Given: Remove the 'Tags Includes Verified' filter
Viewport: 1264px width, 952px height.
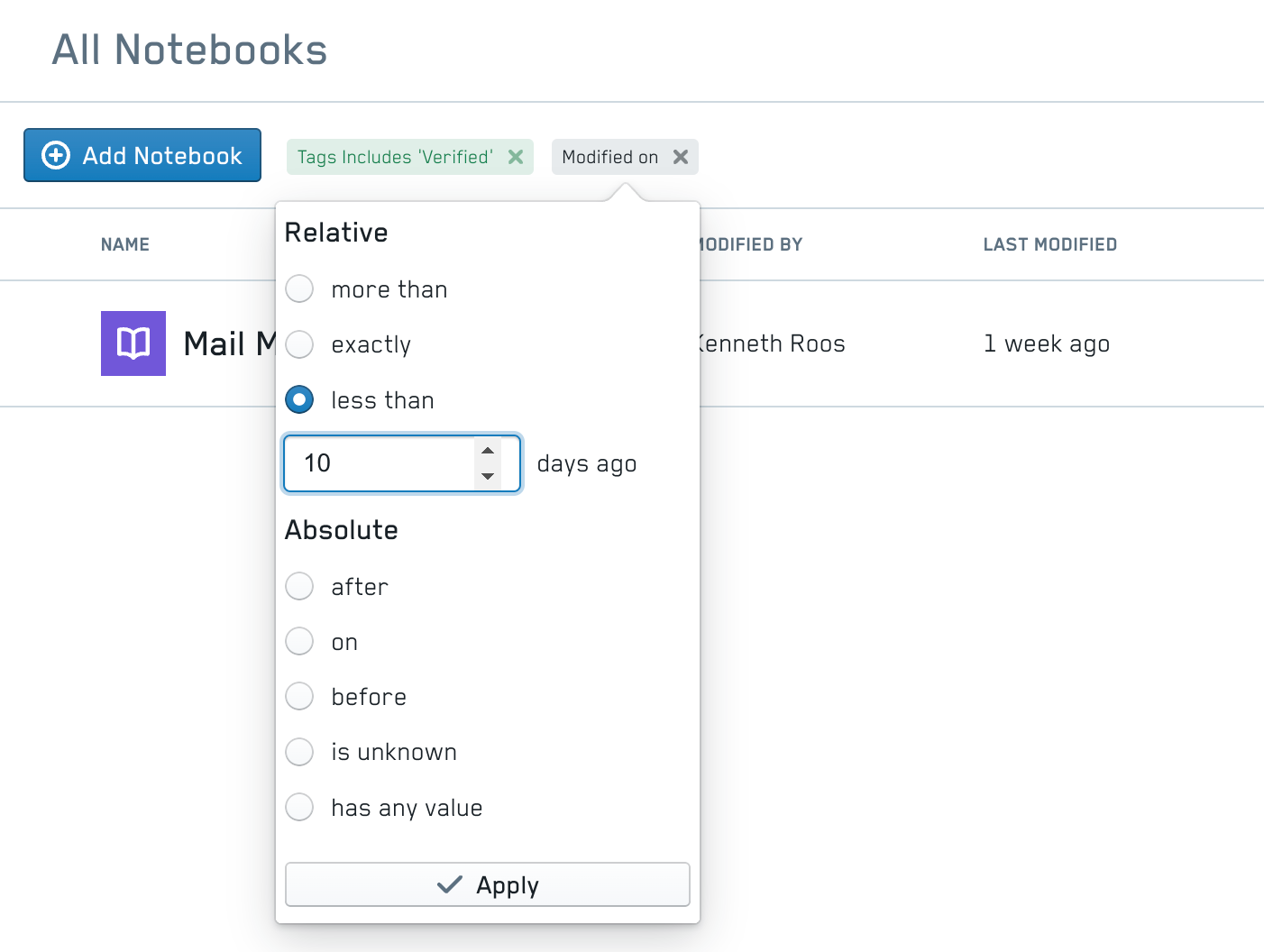Looking at the screenshot, I should tap(516, 157).
